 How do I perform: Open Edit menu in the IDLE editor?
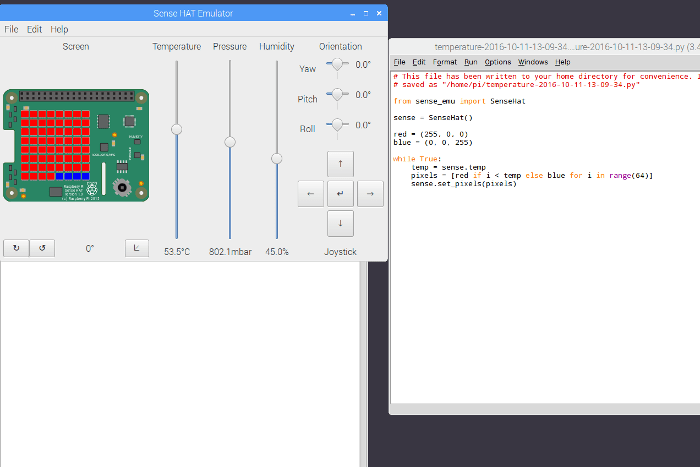point(419,62)
